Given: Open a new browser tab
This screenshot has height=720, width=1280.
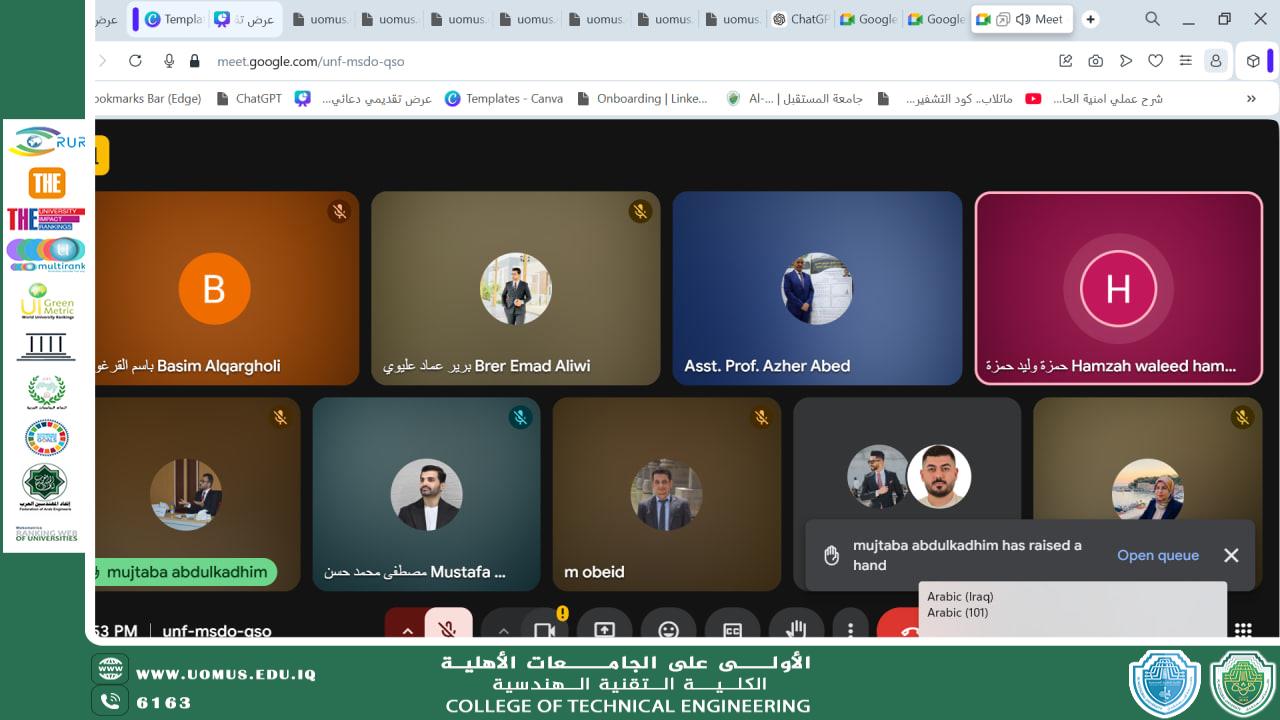Looking at the screenshot, I should tap(1091, 19).
